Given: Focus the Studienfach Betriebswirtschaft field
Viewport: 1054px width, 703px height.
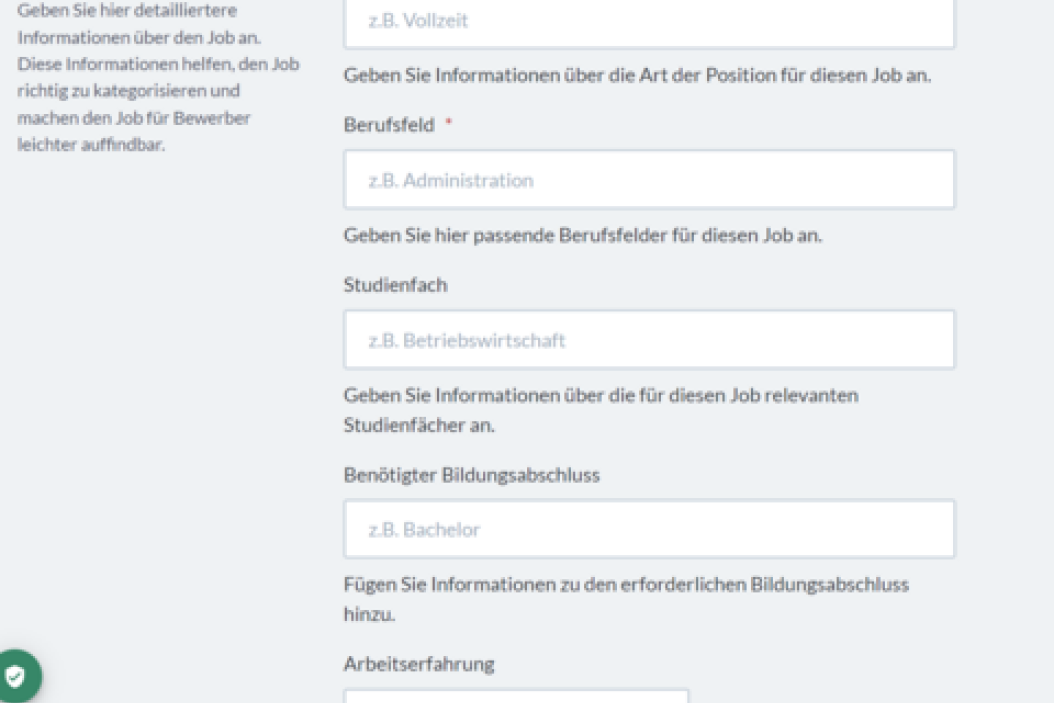Looking at the screenshot, I should coord(649,339).
